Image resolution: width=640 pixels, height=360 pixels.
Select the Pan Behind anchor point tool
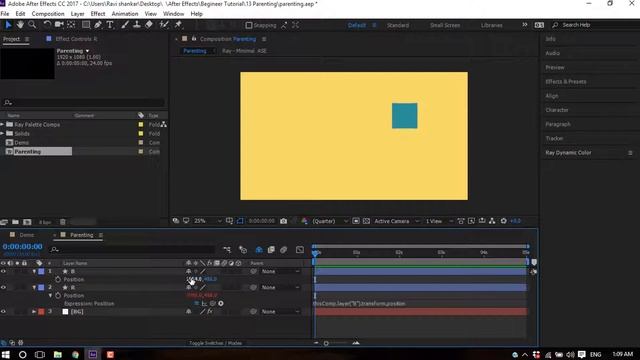pos(71,25)
